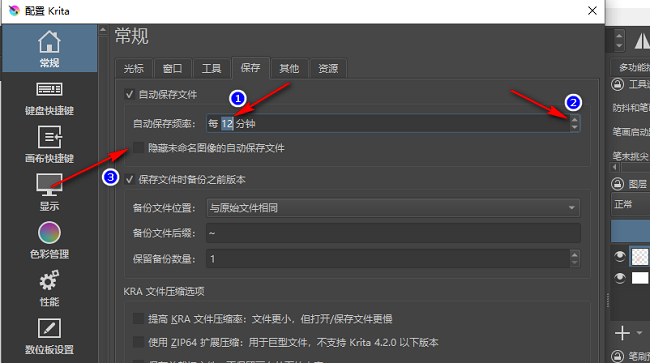Open the 性能 performance settings page
This screenshot has width=650, height=363.
pos(49,288)
